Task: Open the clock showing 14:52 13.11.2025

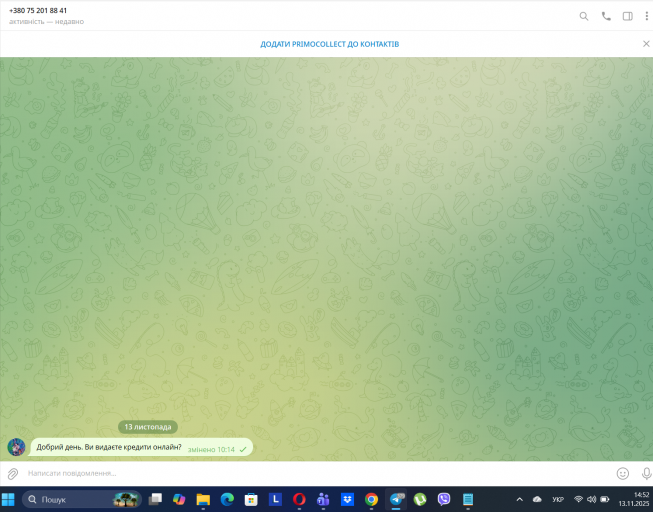Action: tap(633, 499)
